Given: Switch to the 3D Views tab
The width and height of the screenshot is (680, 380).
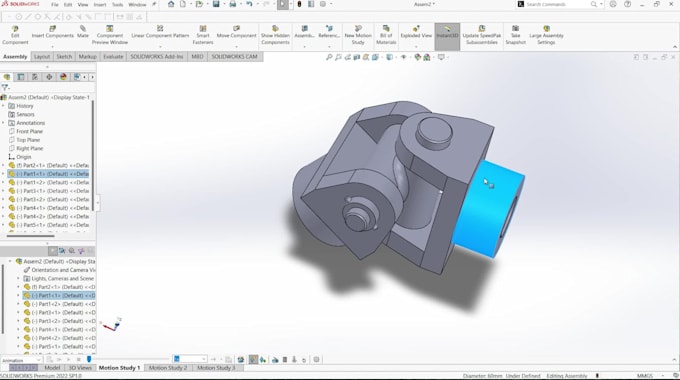Looking at the screenshot, I should [80, 367].
